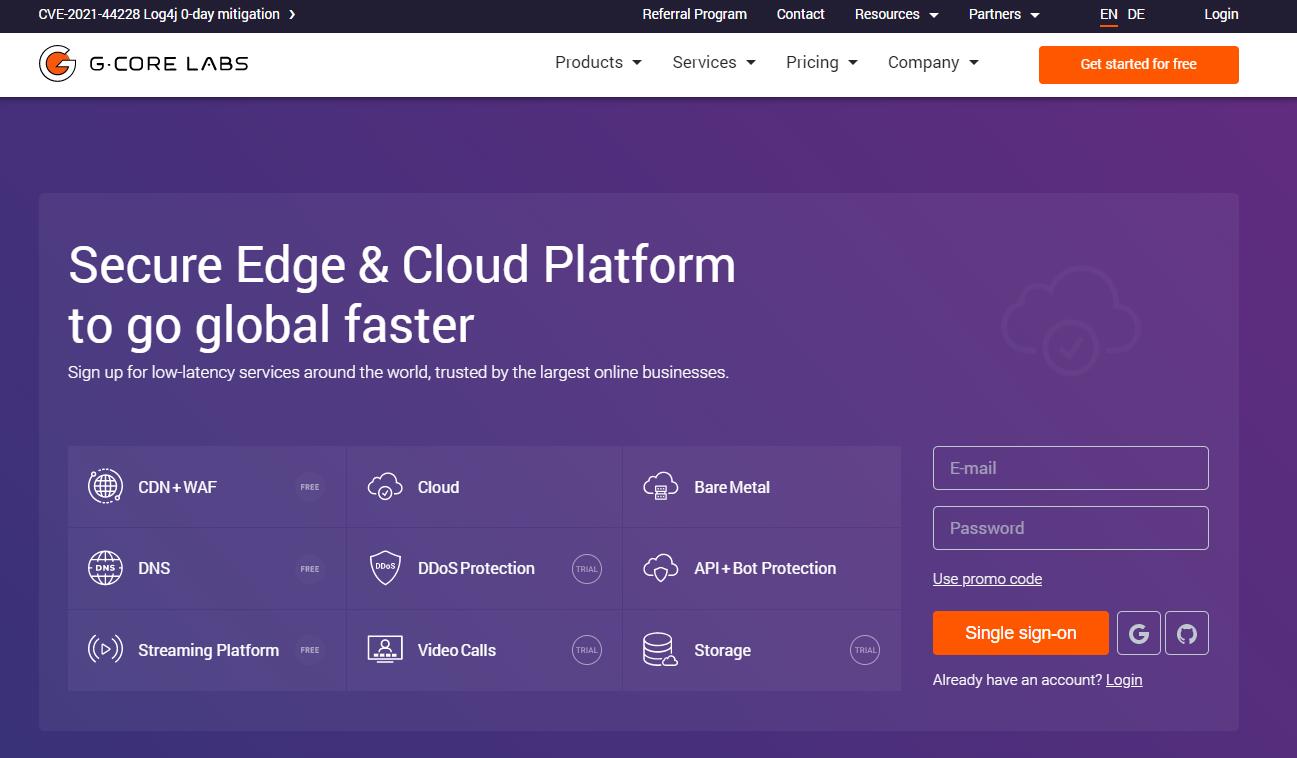Click the G-Core Labs logo icon
The image size is (1297, 758).
[58, 64]
